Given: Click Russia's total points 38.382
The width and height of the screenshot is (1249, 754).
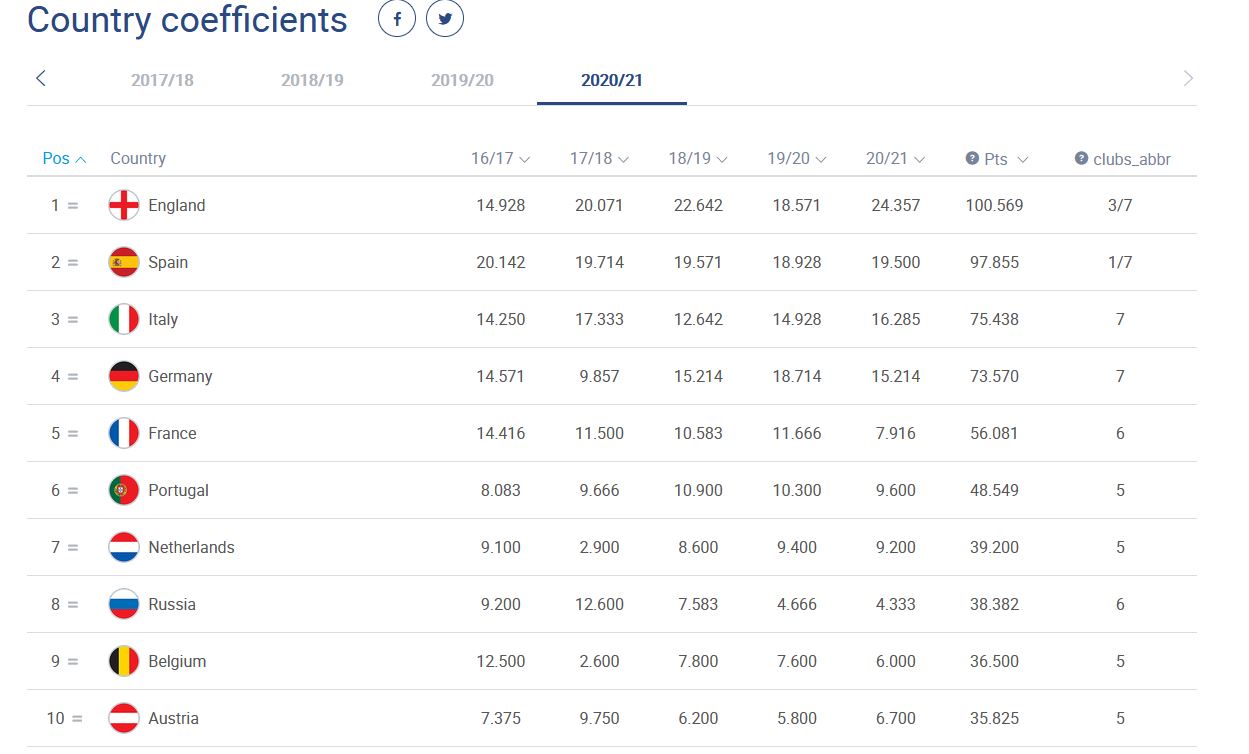Looking at the screenshot, I should click(995, 604).
